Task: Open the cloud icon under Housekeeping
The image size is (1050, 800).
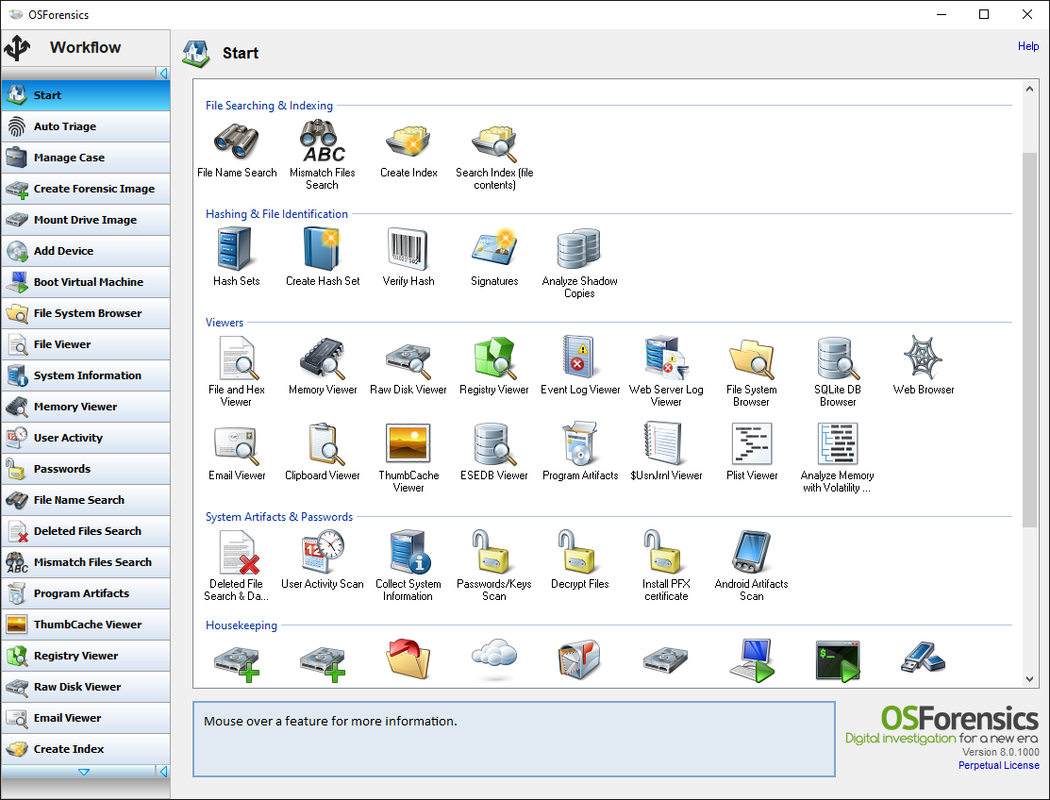Action: tap(494, 659)
